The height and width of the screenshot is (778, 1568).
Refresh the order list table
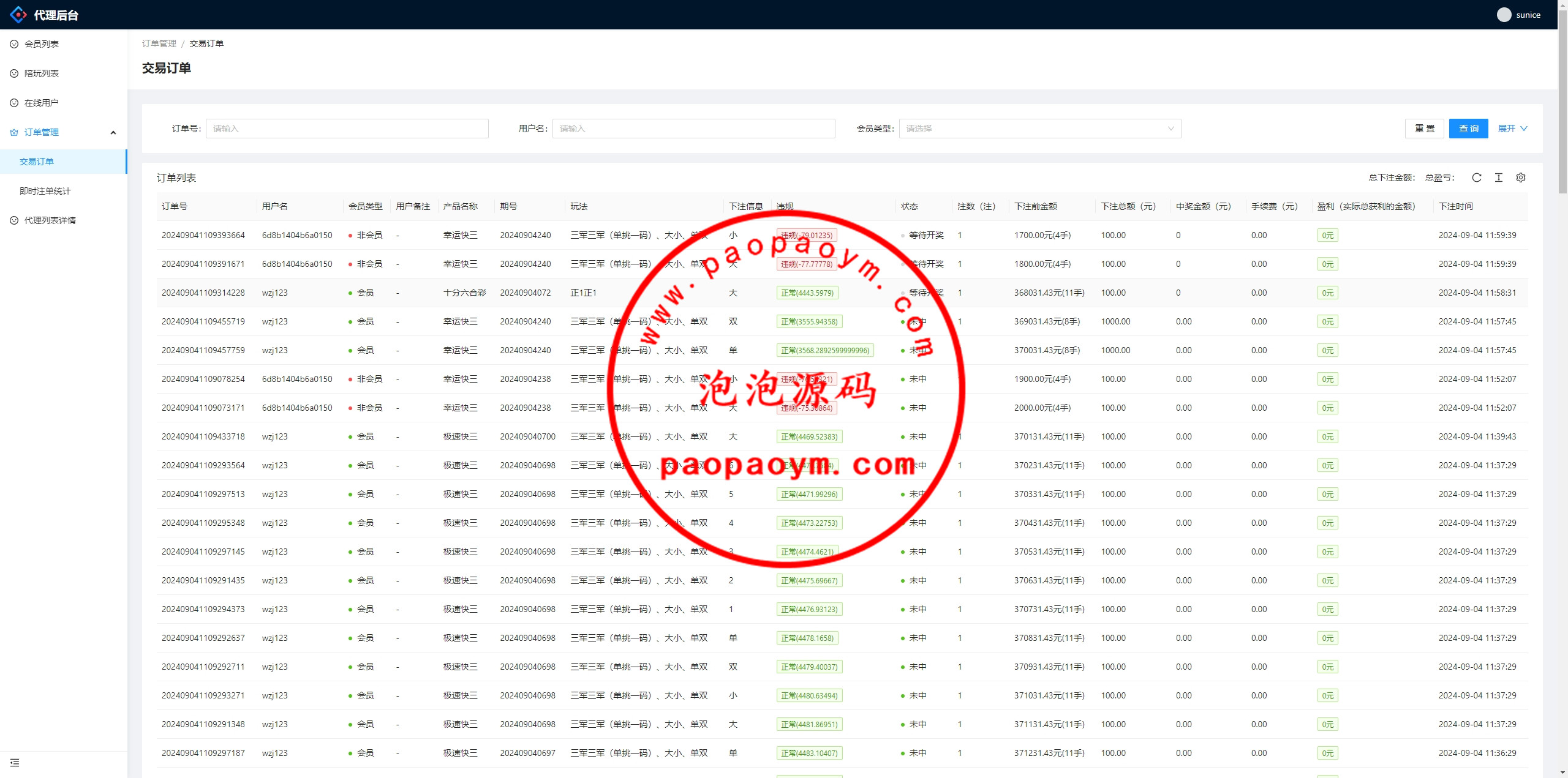point(1477,178)
